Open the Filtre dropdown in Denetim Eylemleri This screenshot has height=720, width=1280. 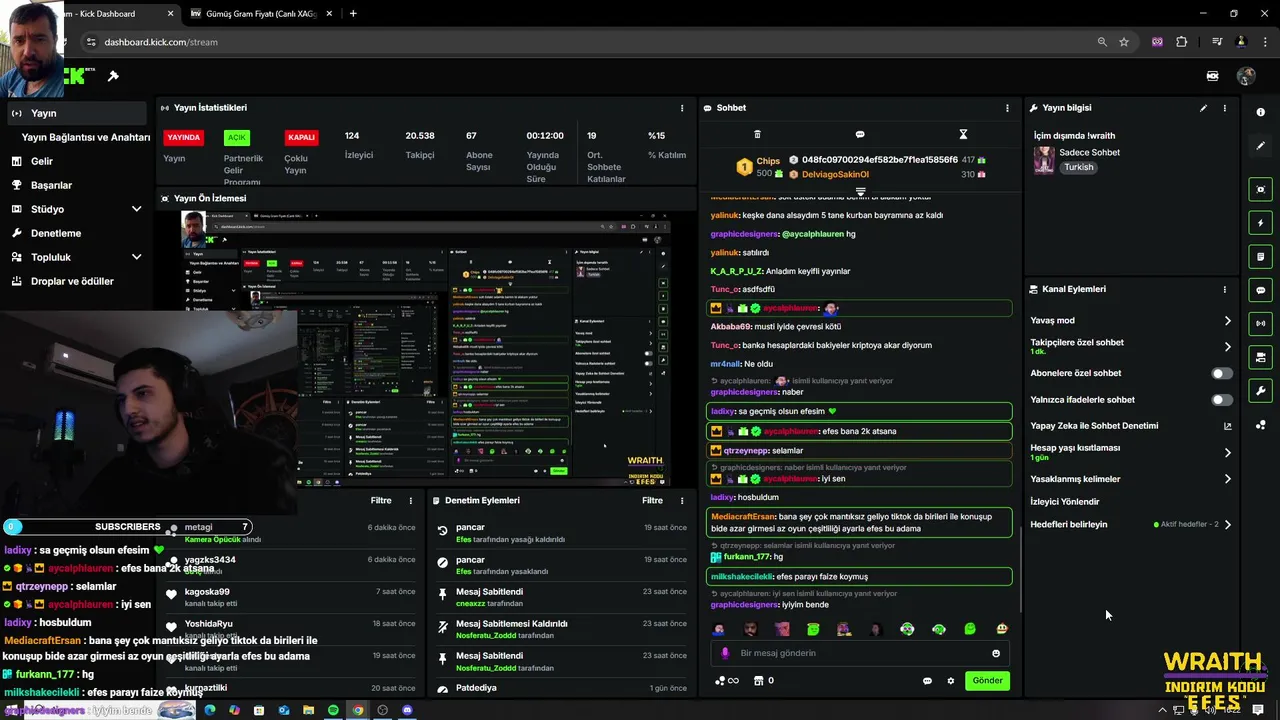coord(652,500)
